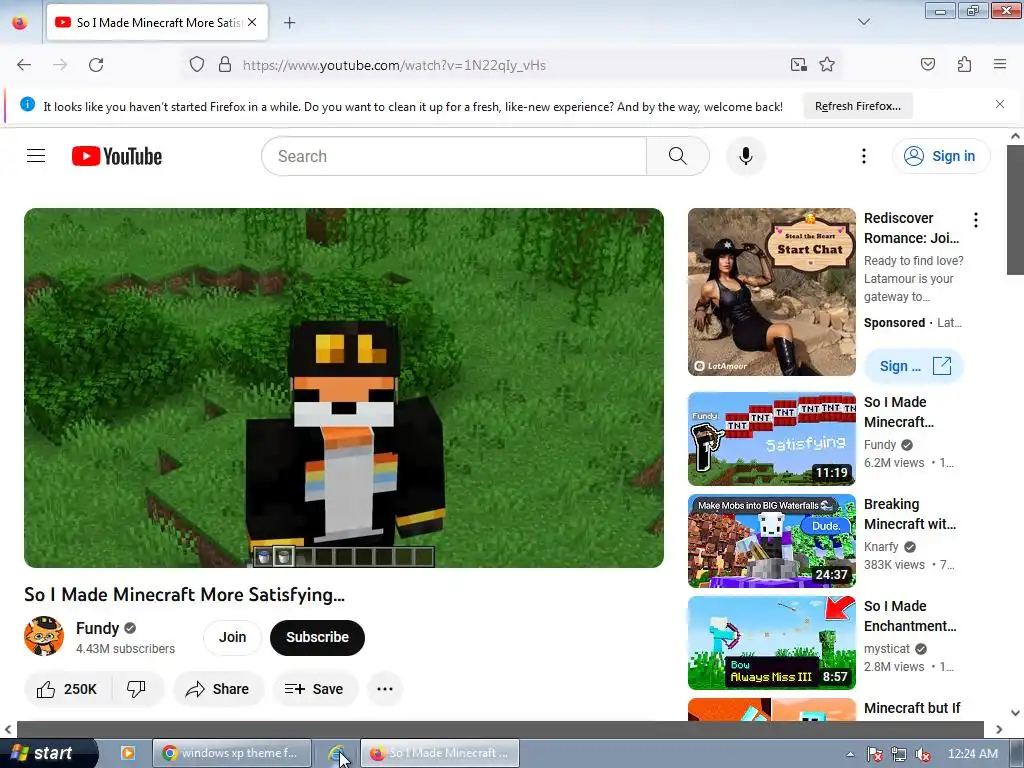1024x768 pixels.
Task: Open So I Made Enchantment thumbnail 8:57
Action: click(x=771, y=643)
